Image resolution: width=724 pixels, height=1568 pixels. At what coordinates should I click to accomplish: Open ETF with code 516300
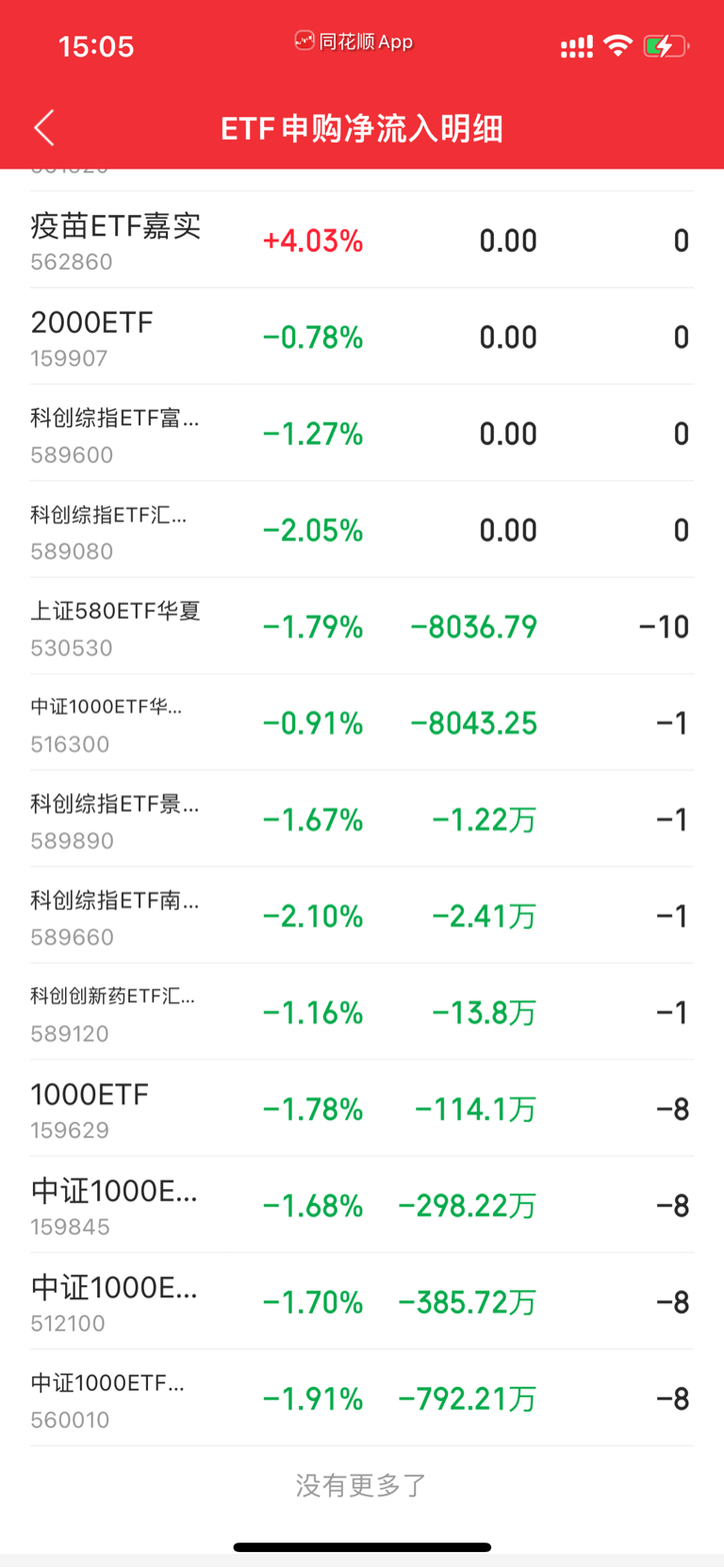pos(362,723)
